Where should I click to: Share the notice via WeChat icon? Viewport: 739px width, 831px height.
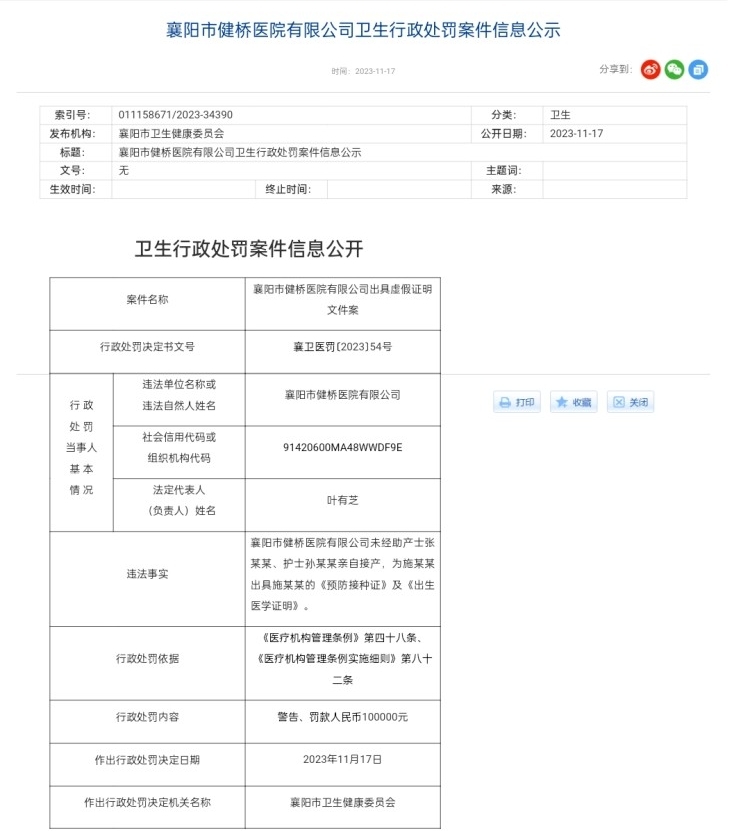(674, 70)
